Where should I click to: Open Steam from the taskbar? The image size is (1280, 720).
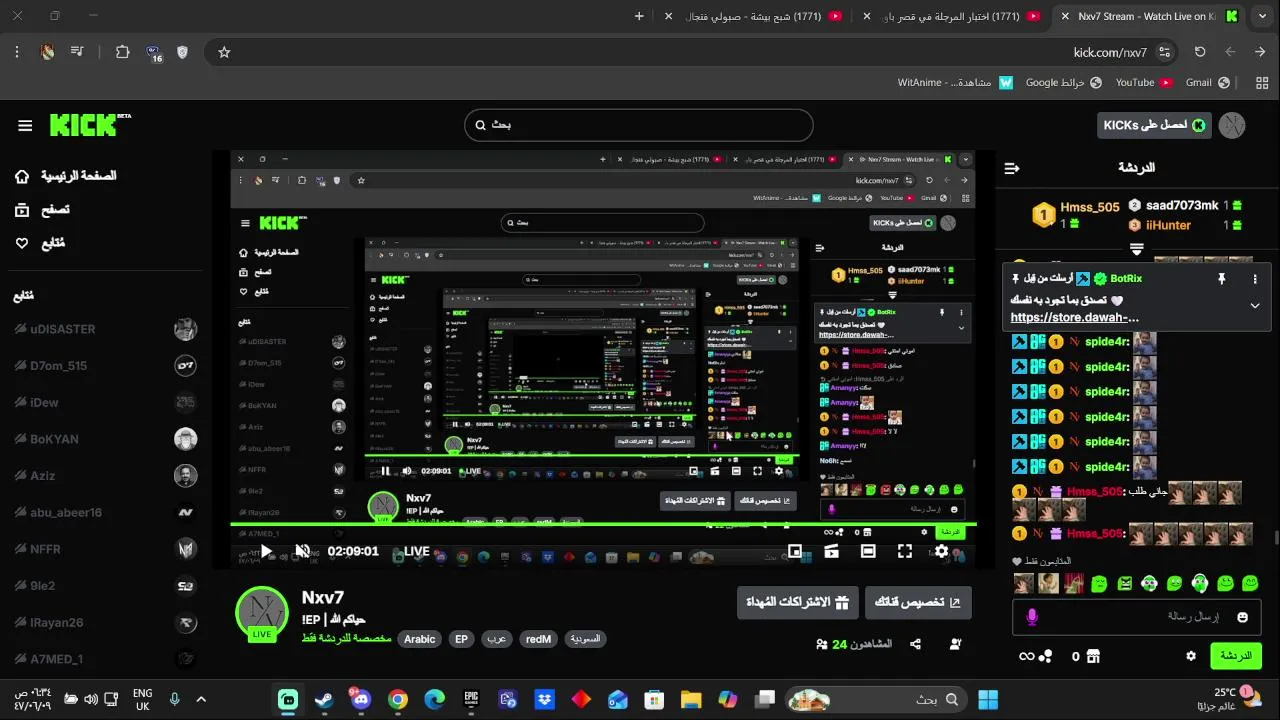(x=324, y=699)
